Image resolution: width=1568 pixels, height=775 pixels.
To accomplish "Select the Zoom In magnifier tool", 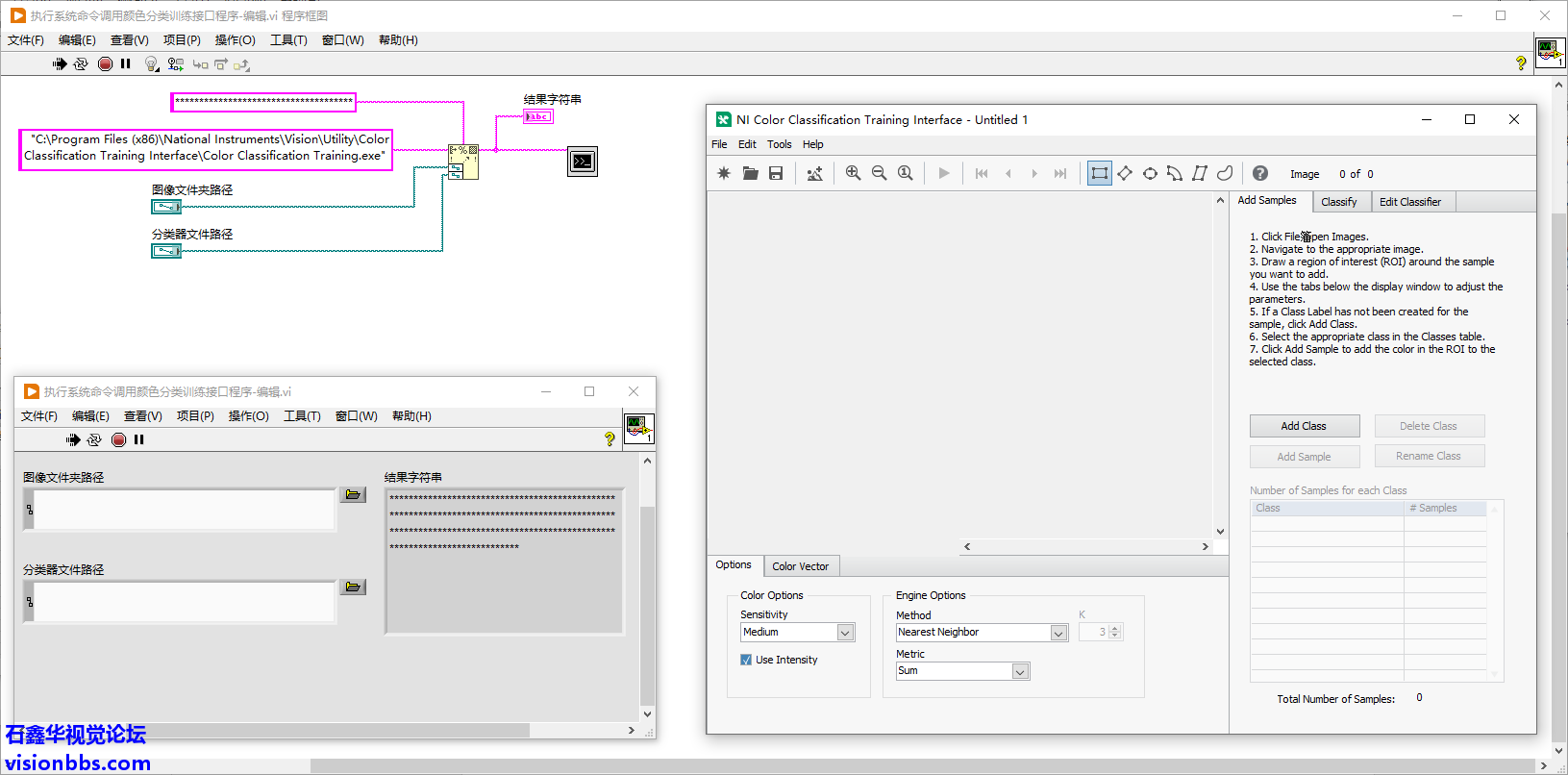I will [x=853, y=173].
